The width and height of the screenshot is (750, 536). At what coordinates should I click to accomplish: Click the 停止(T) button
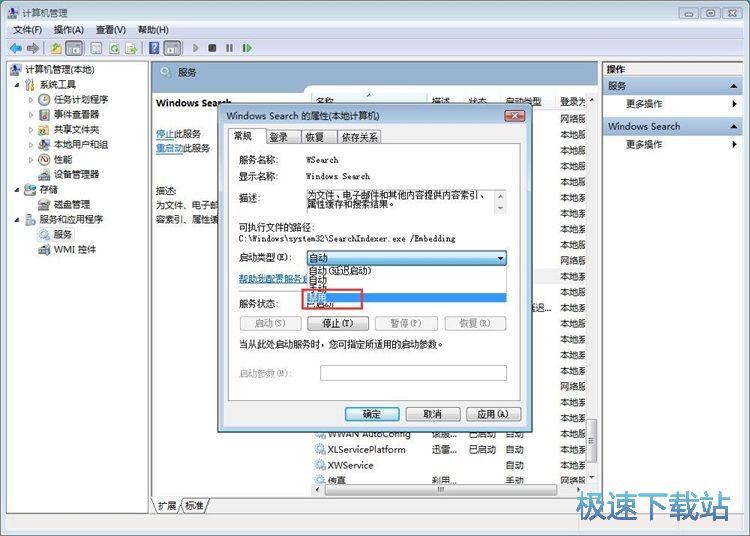pos(338,324)
